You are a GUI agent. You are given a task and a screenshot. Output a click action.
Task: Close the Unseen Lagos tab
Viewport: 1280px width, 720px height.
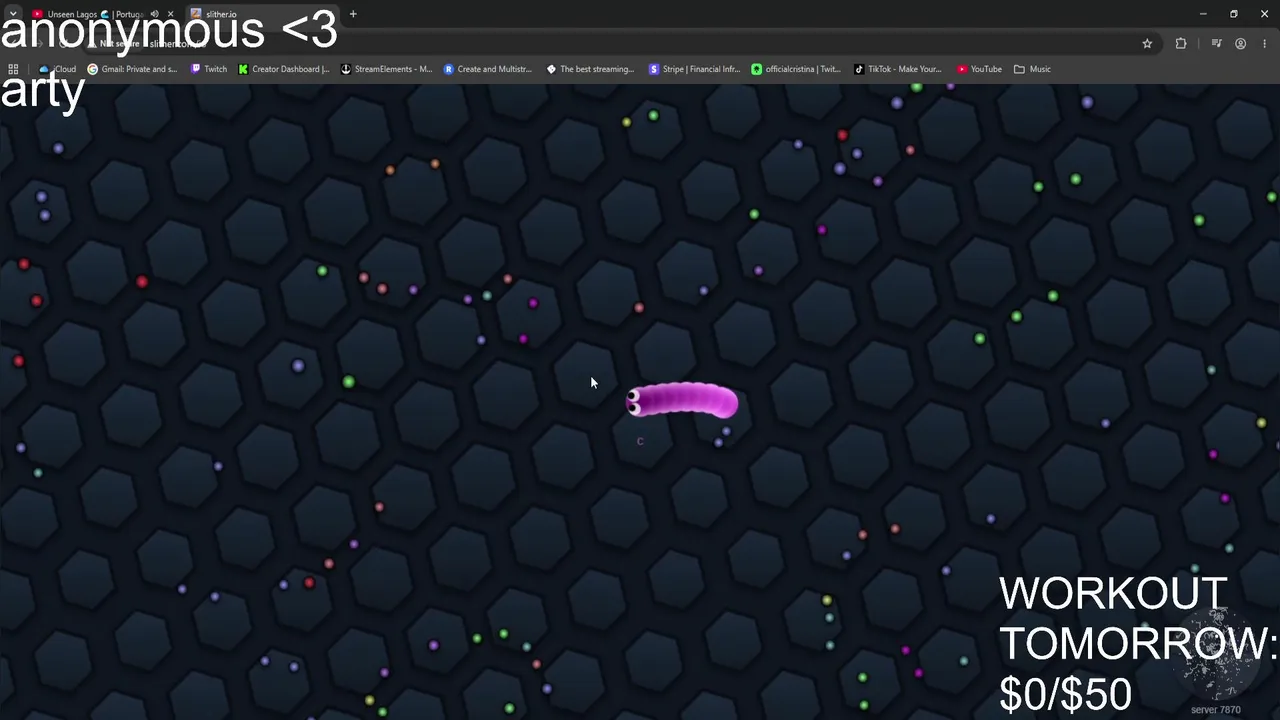(170, 14)
